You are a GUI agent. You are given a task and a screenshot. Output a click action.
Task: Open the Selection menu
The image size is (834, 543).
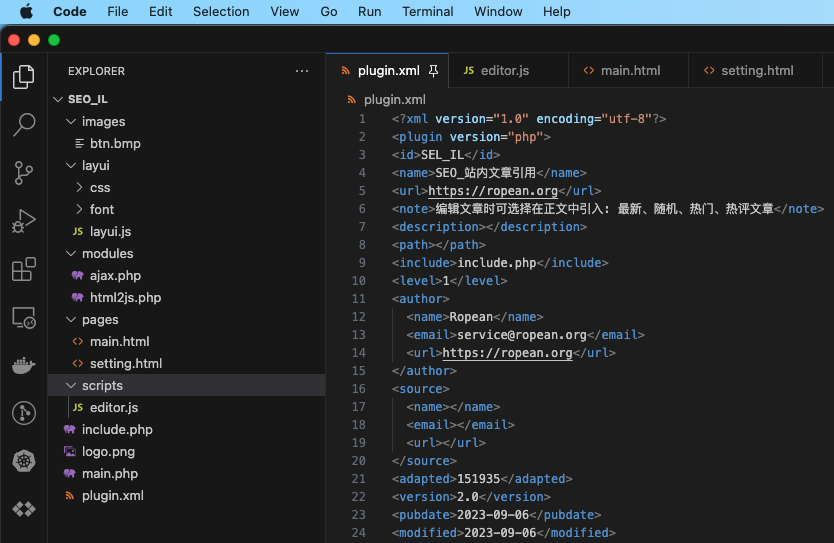221,12
